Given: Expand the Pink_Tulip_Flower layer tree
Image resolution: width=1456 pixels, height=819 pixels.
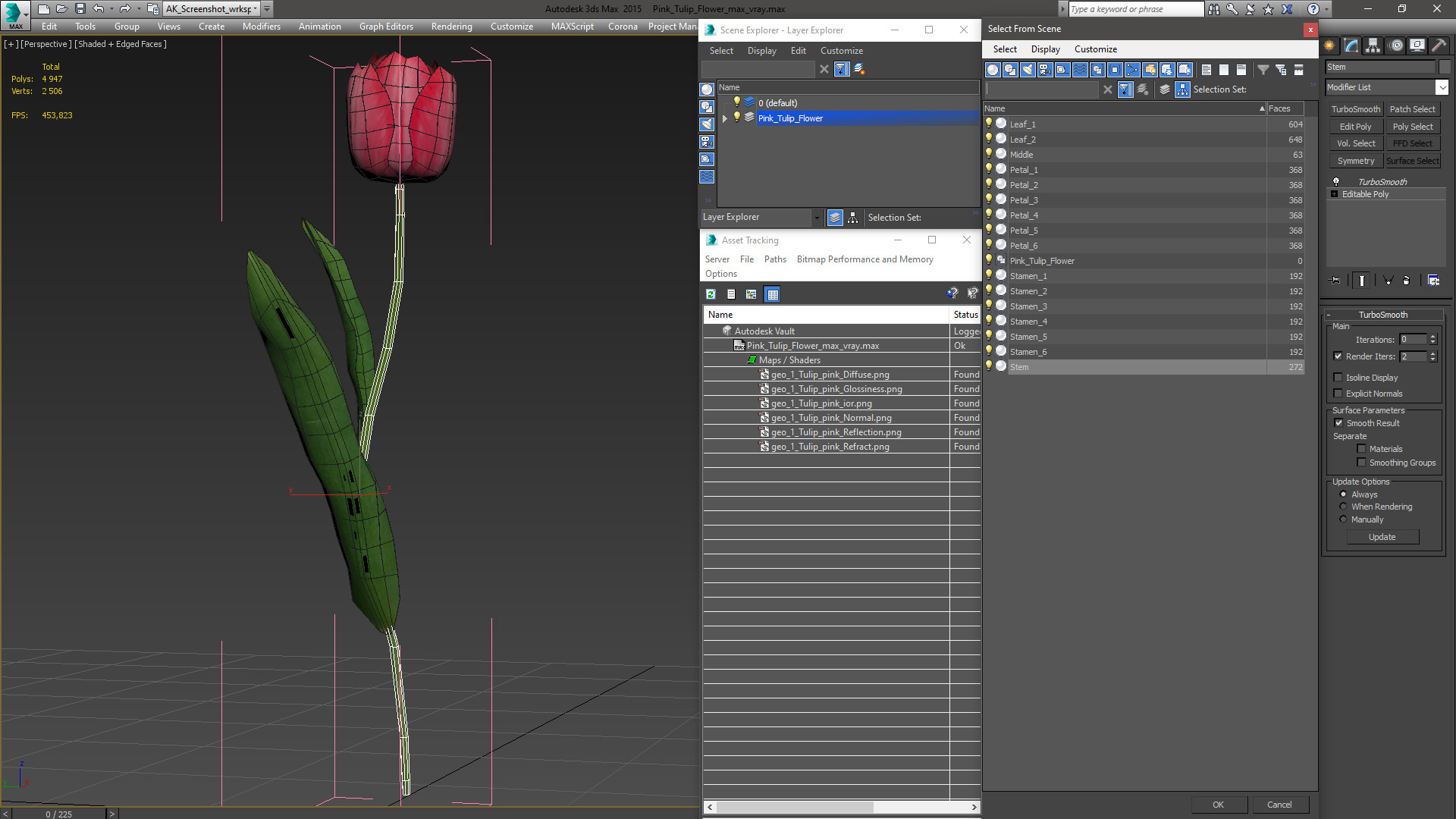Looking at the screenshot, I should coord(725,118).
